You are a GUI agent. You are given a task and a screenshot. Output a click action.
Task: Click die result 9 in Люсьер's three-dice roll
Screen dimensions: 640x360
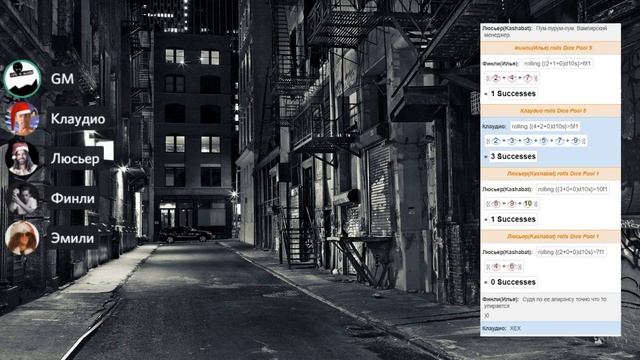(511, 204)
